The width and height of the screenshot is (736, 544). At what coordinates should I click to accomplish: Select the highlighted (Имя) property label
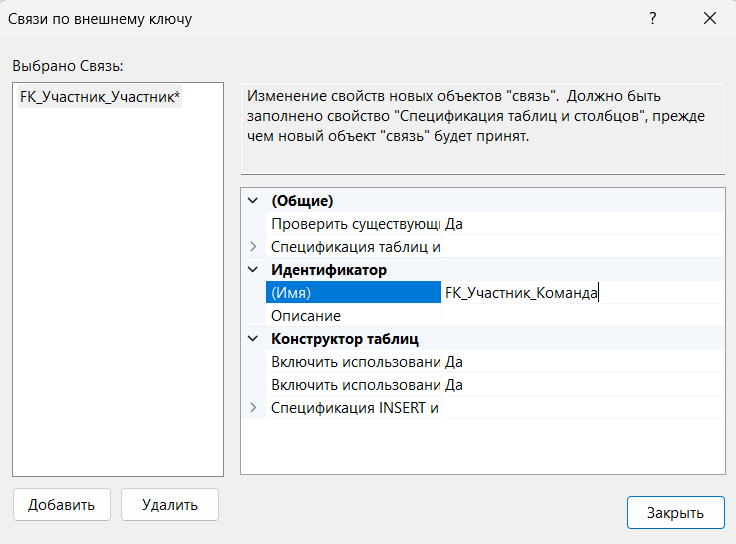tap(353, 293)
